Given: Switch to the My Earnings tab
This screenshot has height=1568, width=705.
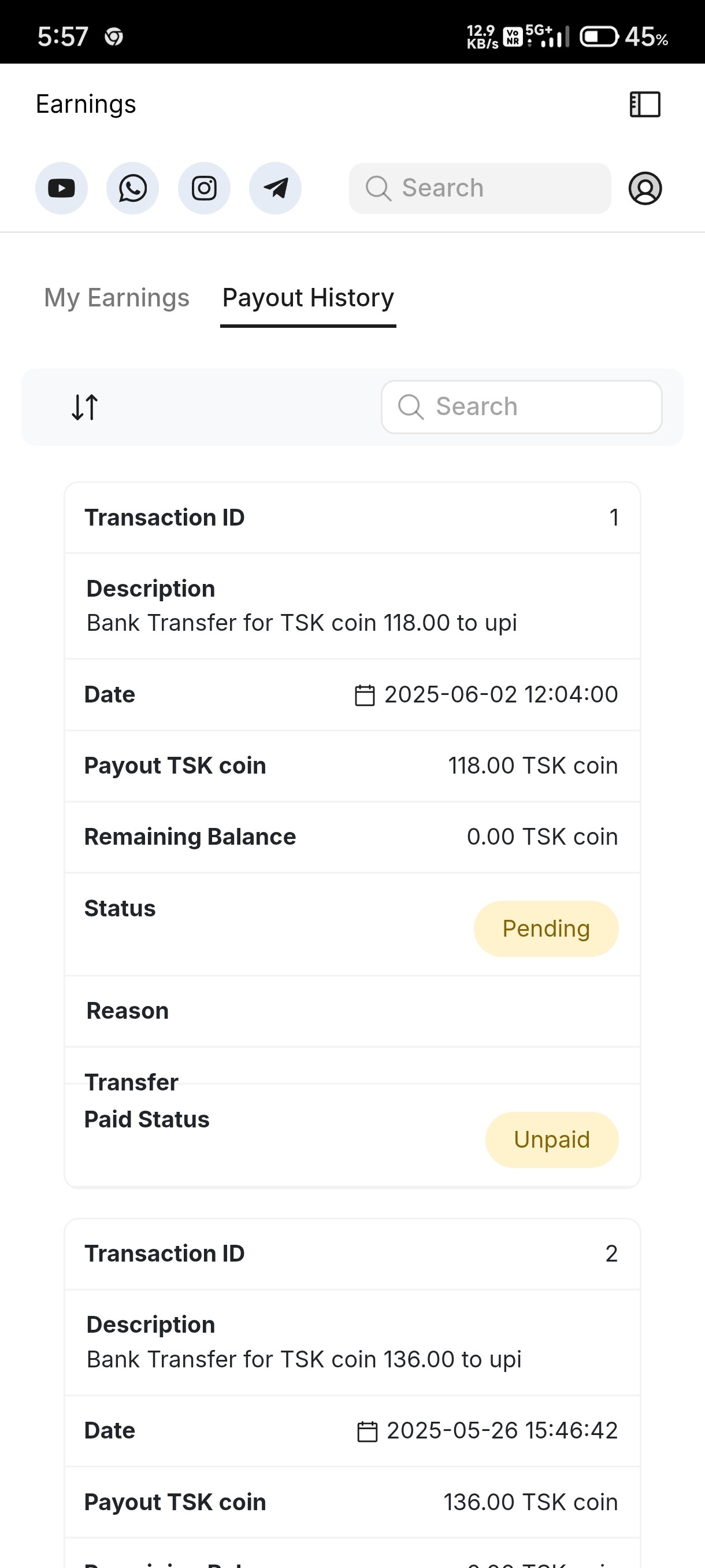Looking at the screenshot, I should 117,298.
